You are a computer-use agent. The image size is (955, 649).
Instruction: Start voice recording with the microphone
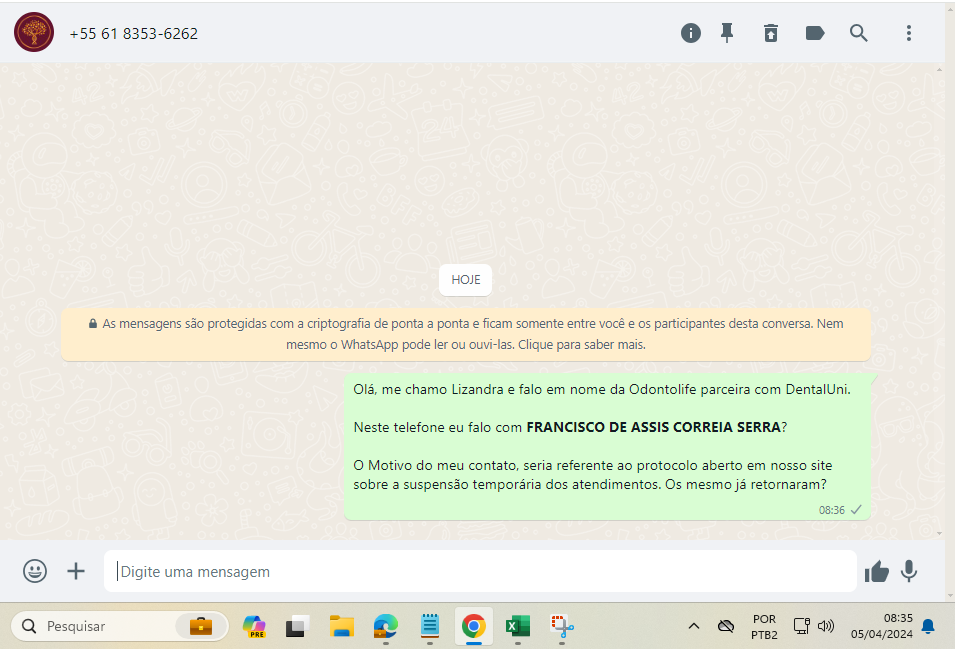[x=909, y=571]
